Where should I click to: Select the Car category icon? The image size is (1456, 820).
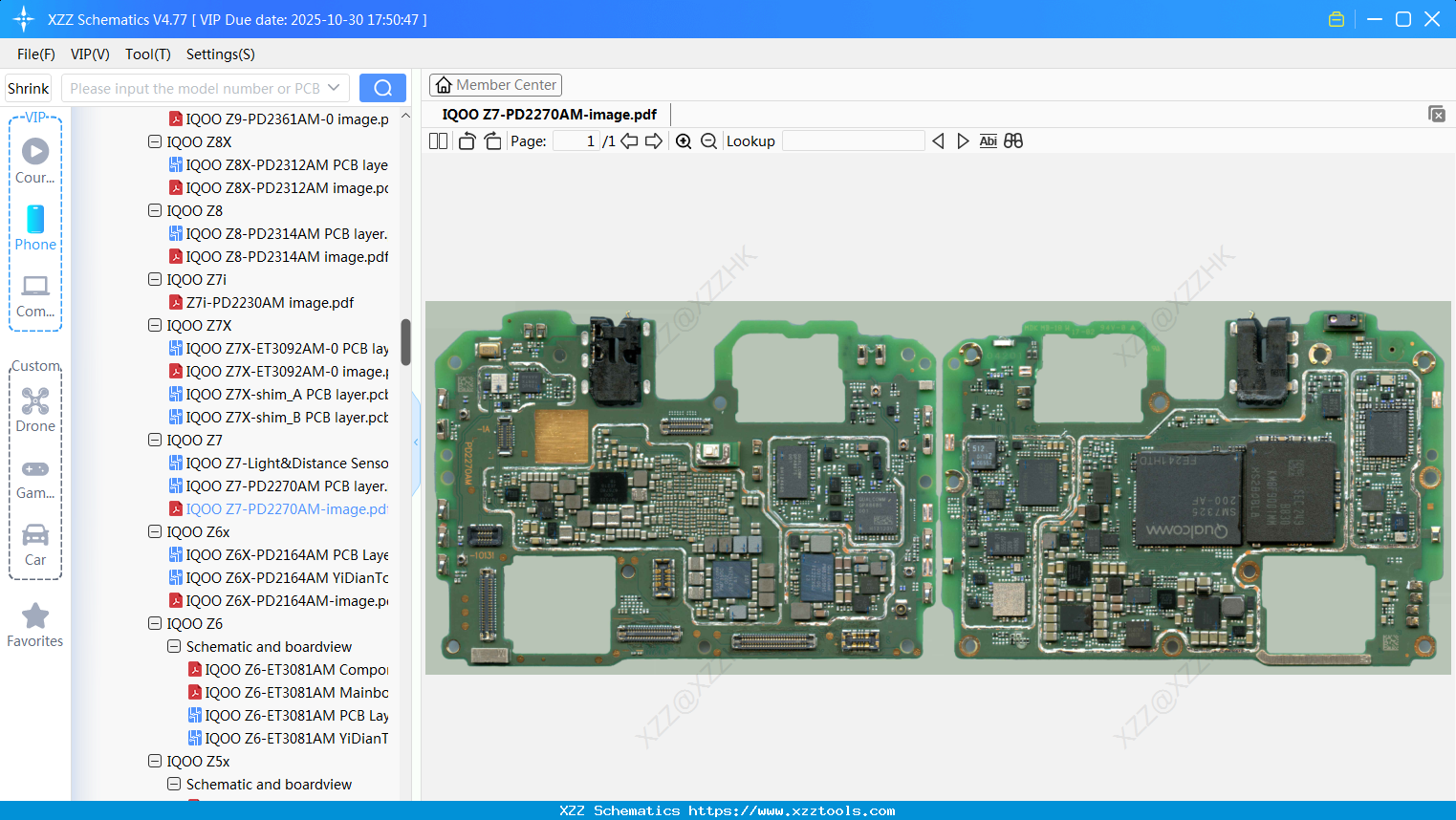pos(35,540)
